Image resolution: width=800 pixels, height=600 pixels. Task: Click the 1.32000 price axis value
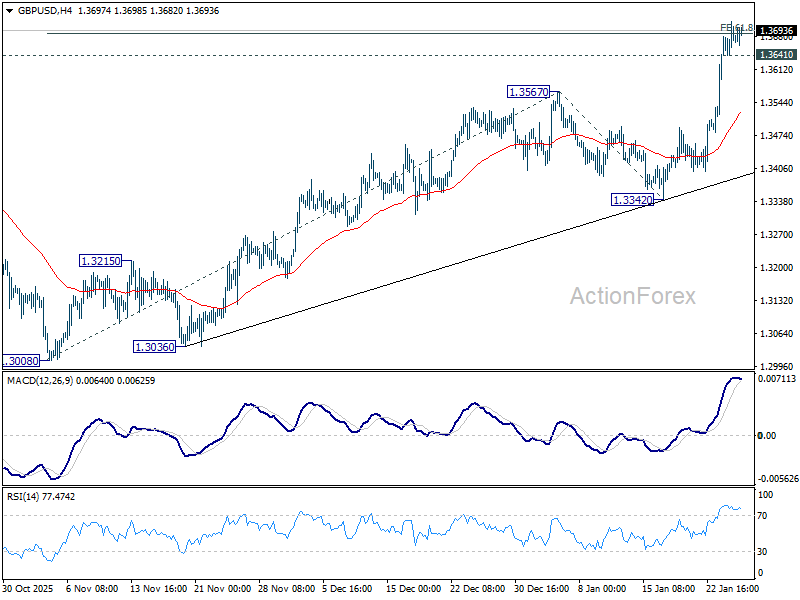[777, 267]
